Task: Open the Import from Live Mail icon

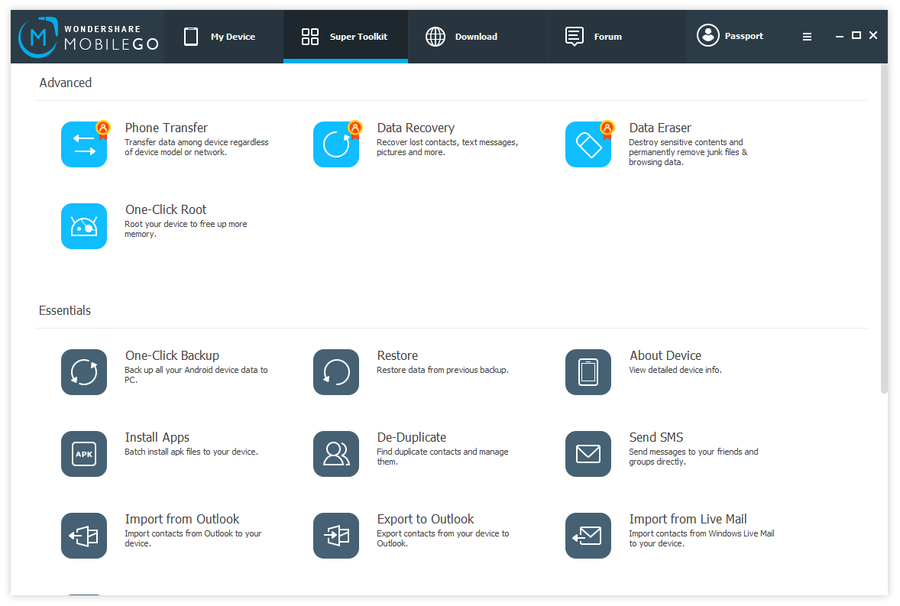Action: pyautogui.click(x=588, y=536)
